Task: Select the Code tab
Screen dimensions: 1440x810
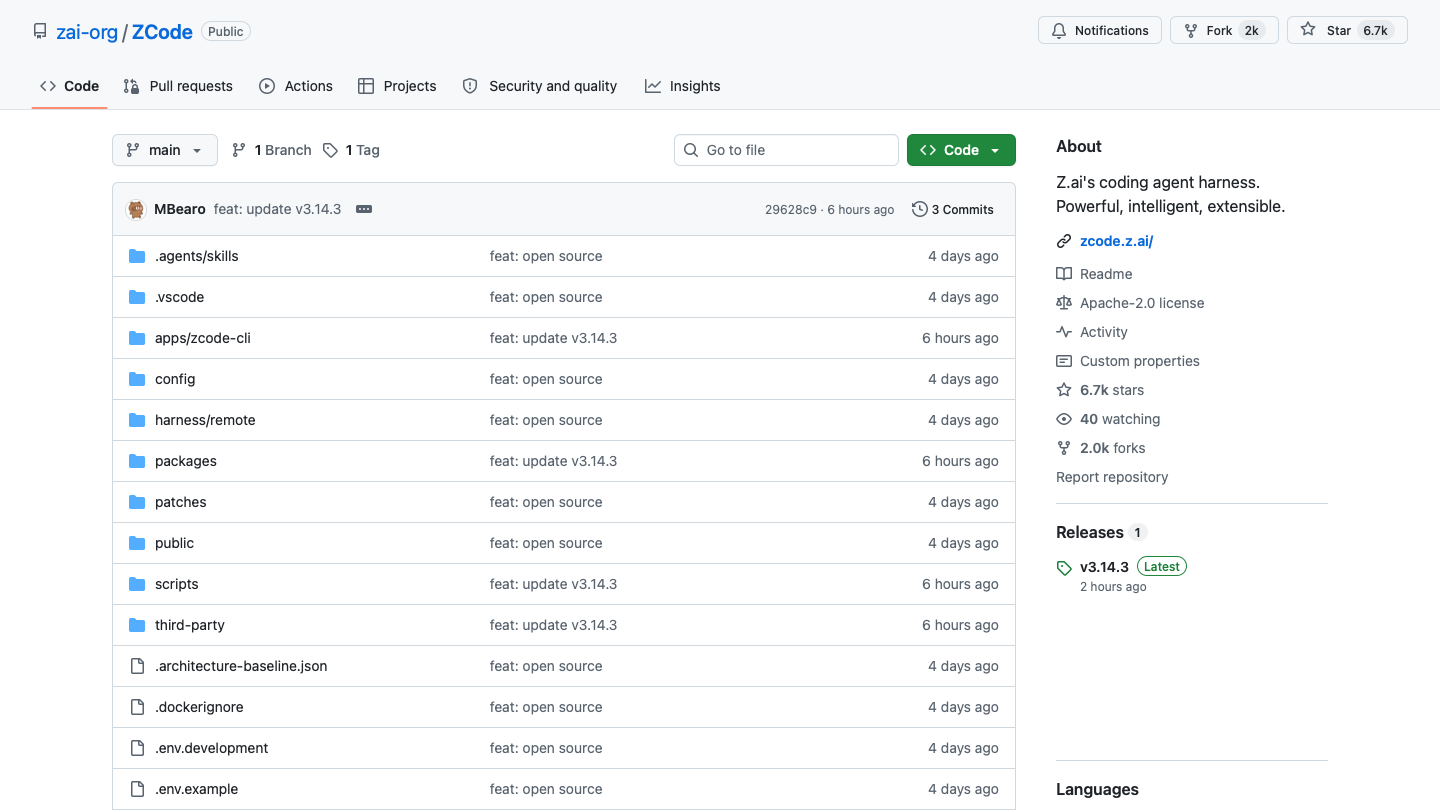Action: click(69, 86)
